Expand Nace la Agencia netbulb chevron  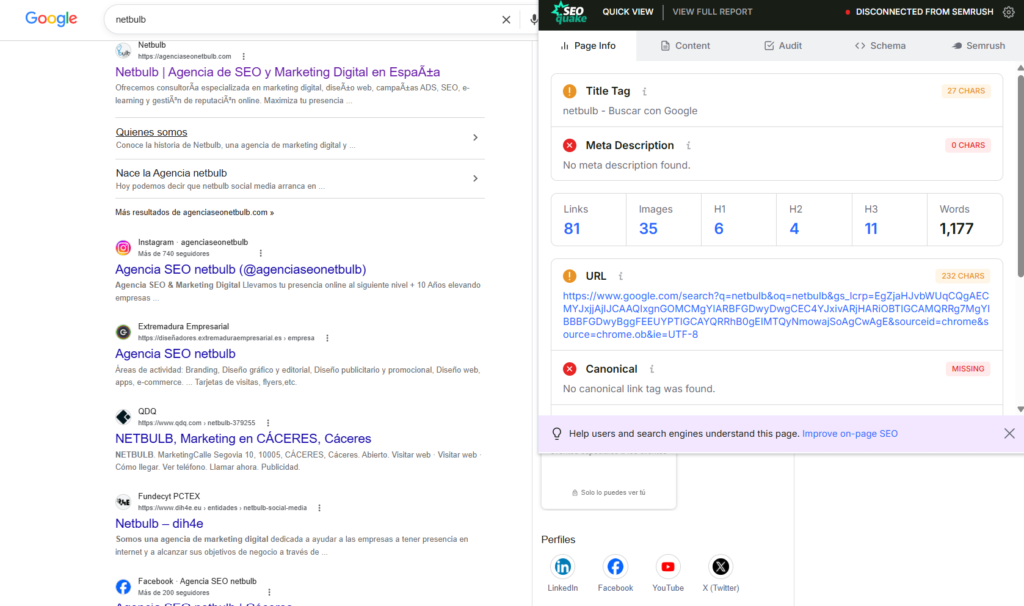475,178
